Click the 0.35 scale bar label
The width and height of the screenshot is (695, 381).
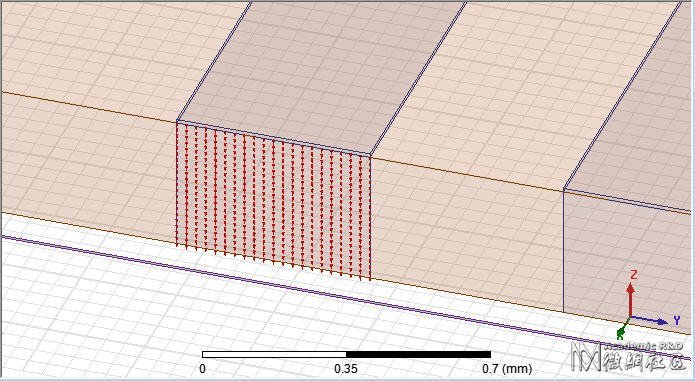pyautogui.click(x=346, y=369)
